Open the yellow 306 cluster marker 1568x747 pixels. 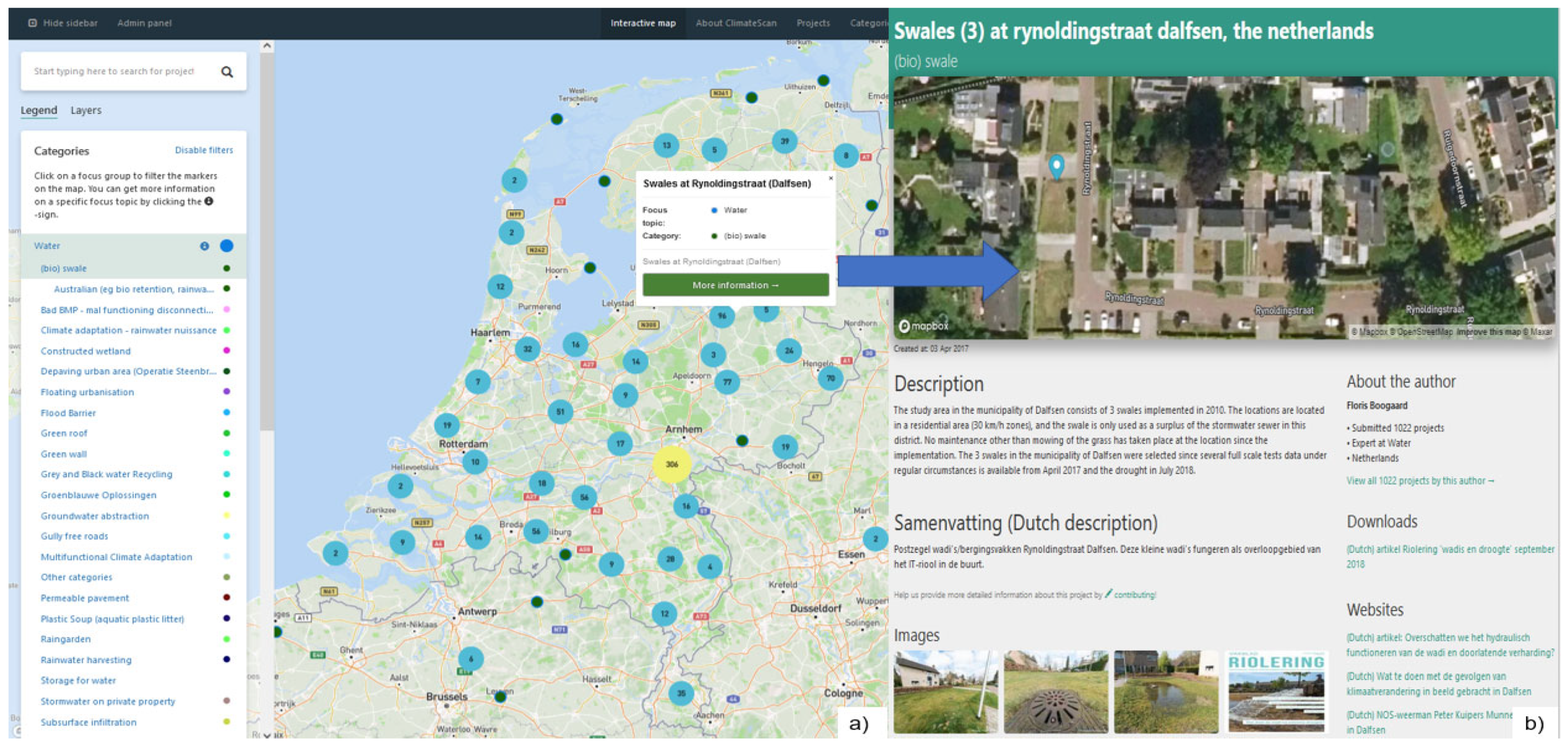671,464
